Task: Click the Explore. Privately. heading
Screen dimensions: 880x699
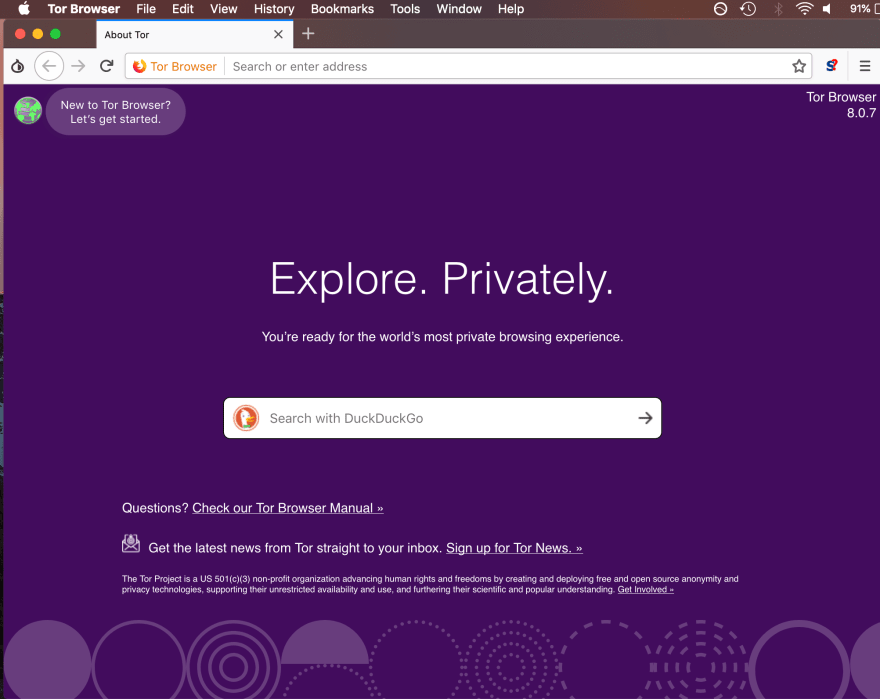Action: [442, 278]
